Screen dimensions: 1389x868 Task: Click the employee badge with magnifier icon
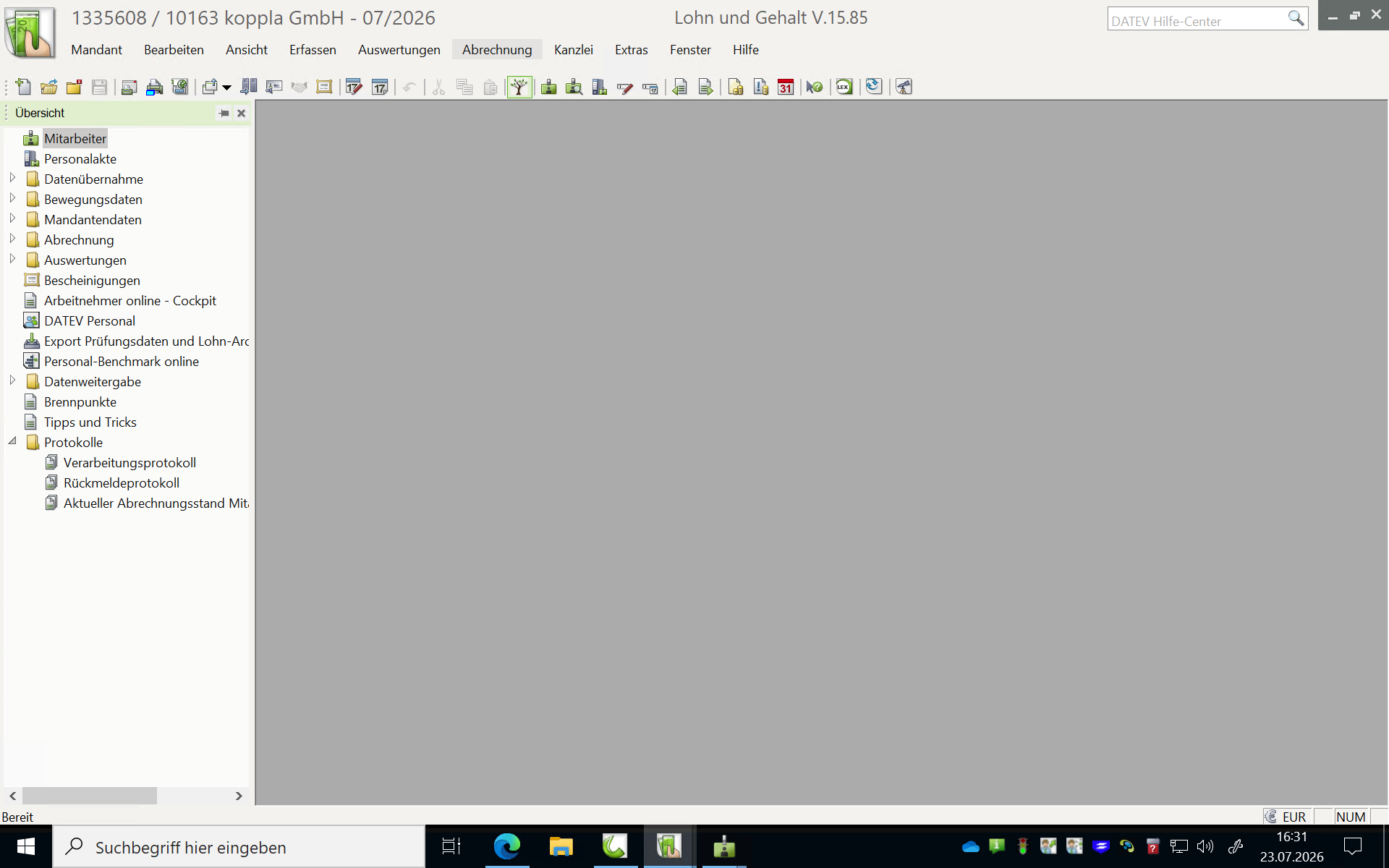click(x=574, y=88)
